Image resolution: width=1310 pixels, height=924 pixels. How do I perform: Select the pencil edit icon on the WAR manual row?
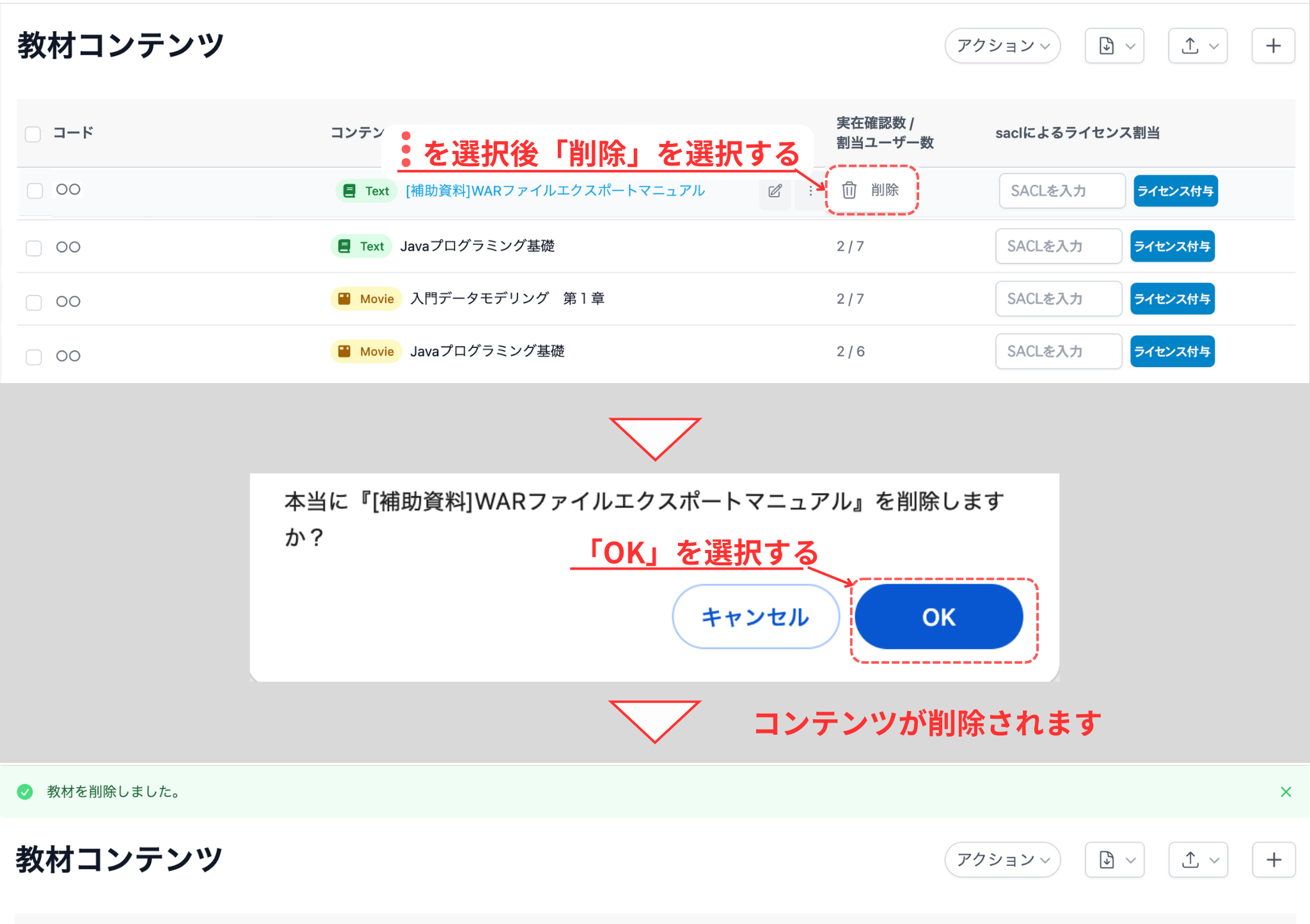pos(775,191)
